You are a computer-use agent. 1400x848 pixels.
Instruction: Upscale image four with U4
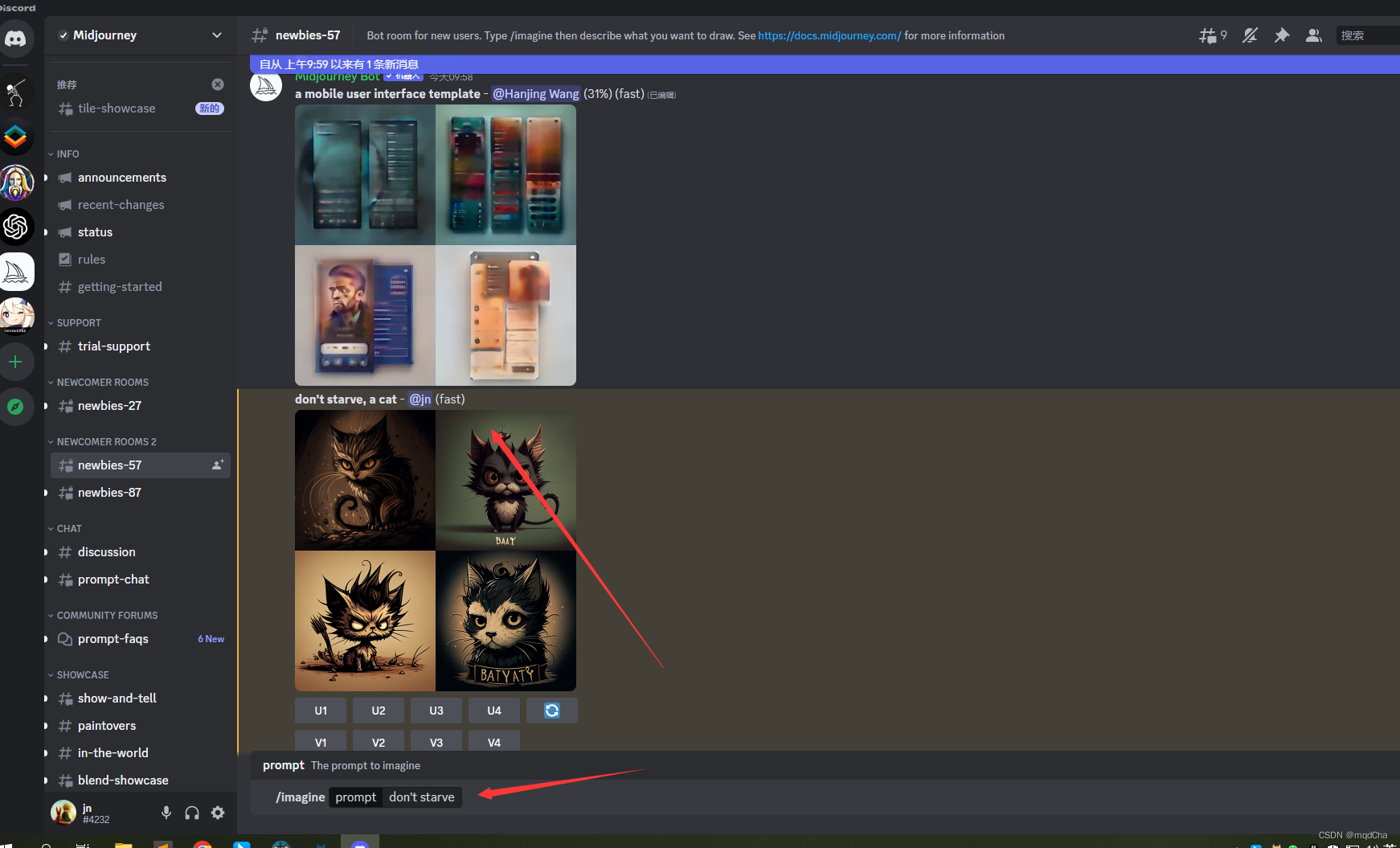click(x=494, y=711)
